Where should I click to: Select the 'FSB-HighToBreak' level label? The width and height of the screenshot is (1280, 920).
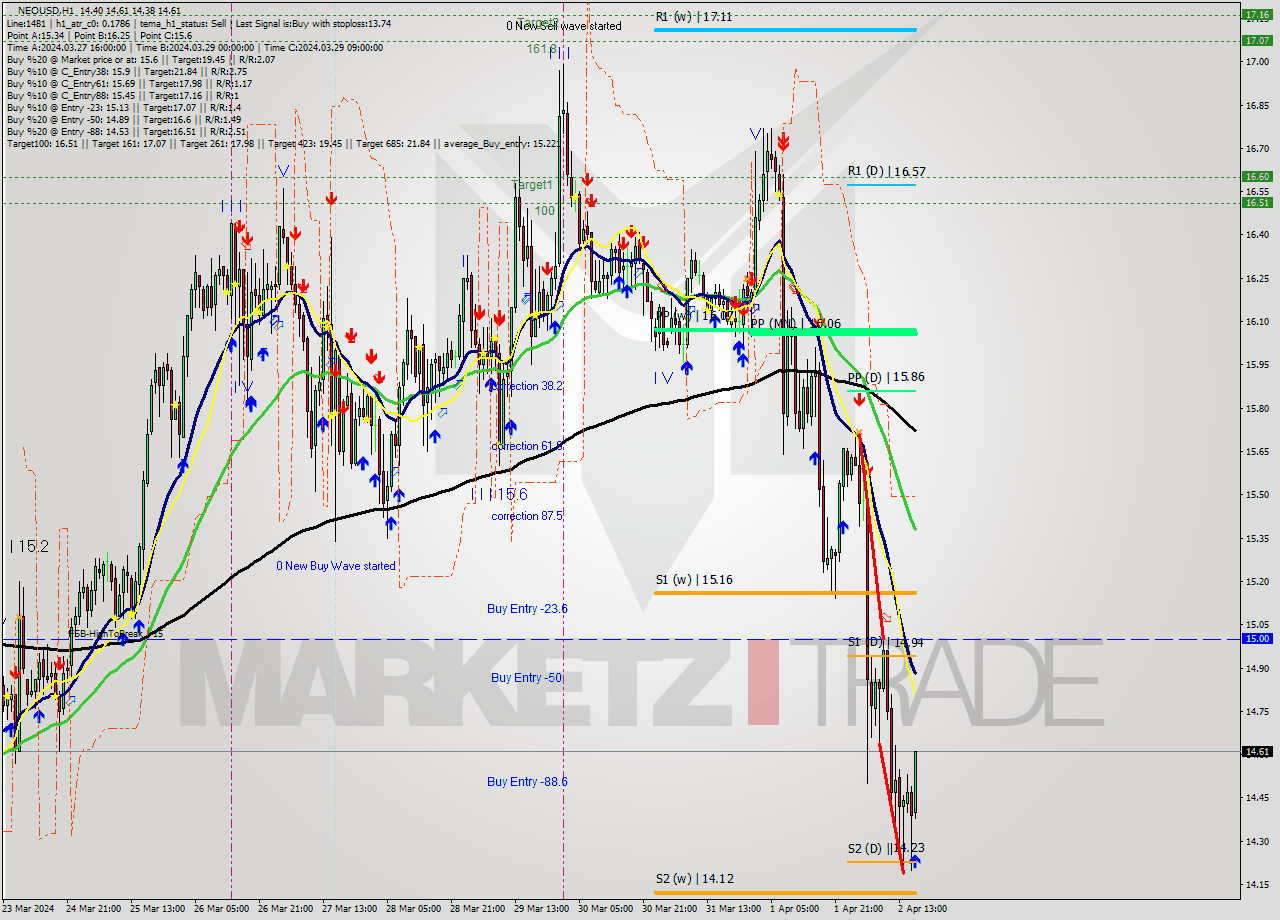point(115,634)
